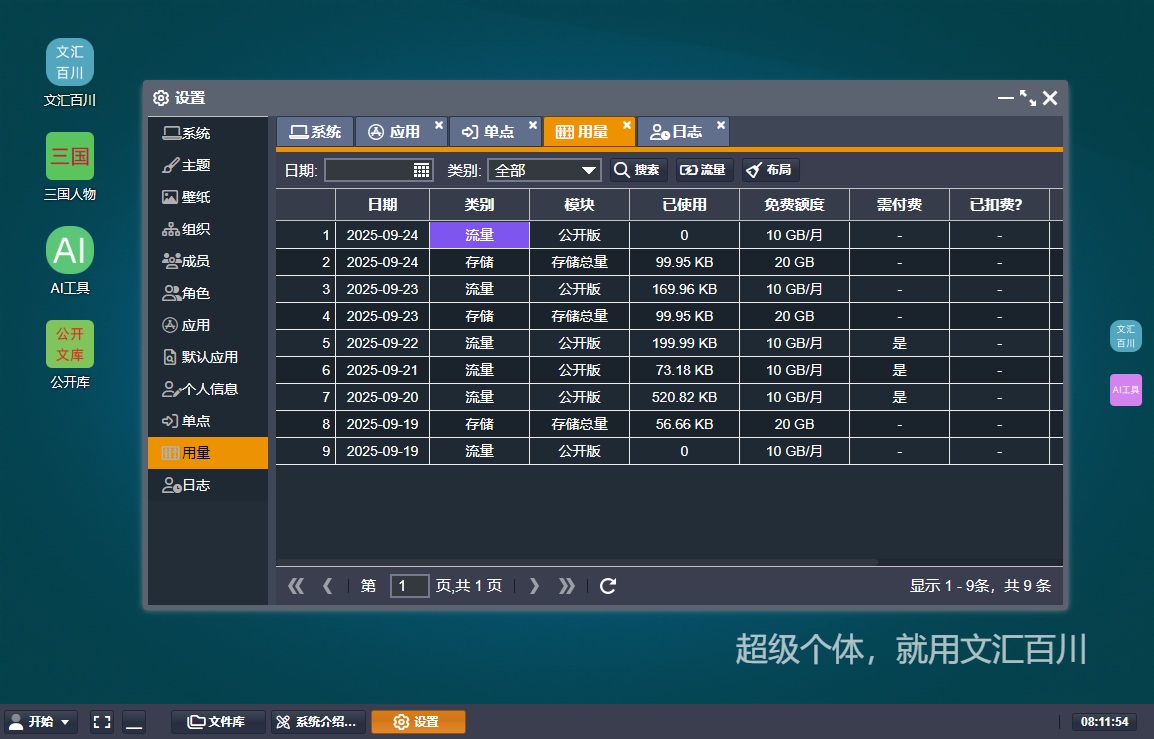Click the refresh icon in the pagination bar
The height and width of the screenshot is (739, 1154).
point(607,586)
